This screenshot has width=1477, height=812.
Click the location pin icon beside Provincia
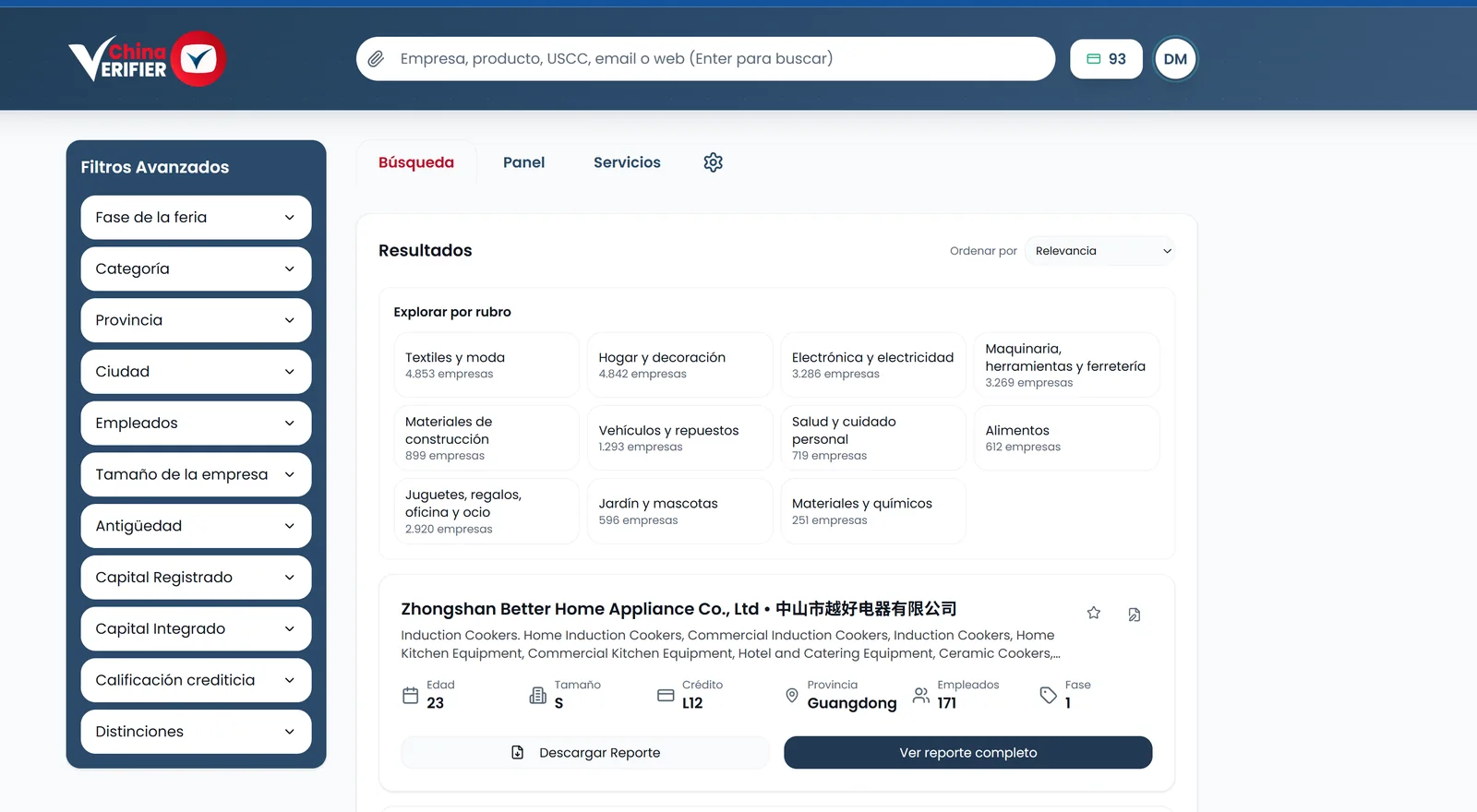coord(792,695)
